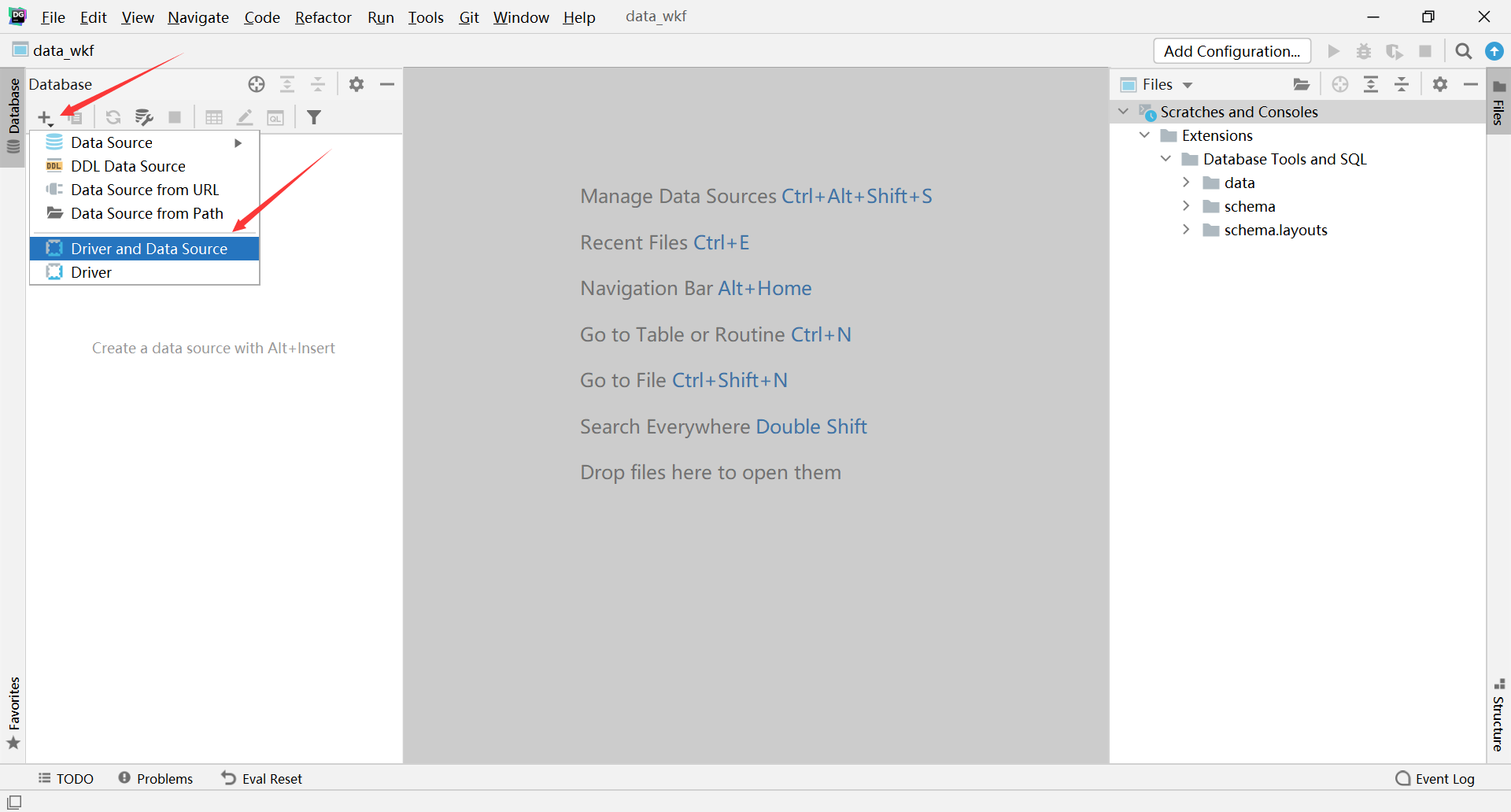Image resolution: width=1511 pixels, height=812 pixels.
Task: Open Database panel settings gear
Action: 357,84
